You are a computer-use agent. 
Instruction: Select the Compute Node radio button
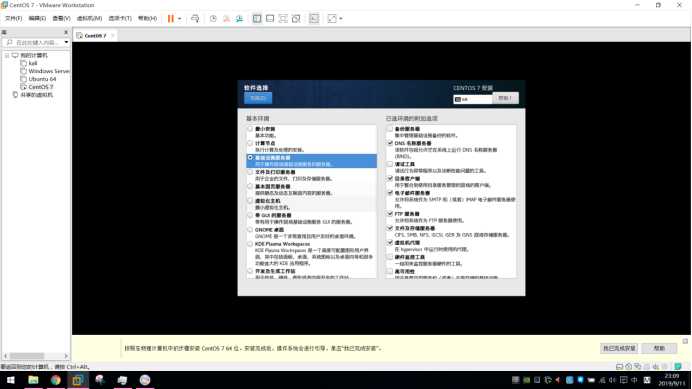pos(250,144)
